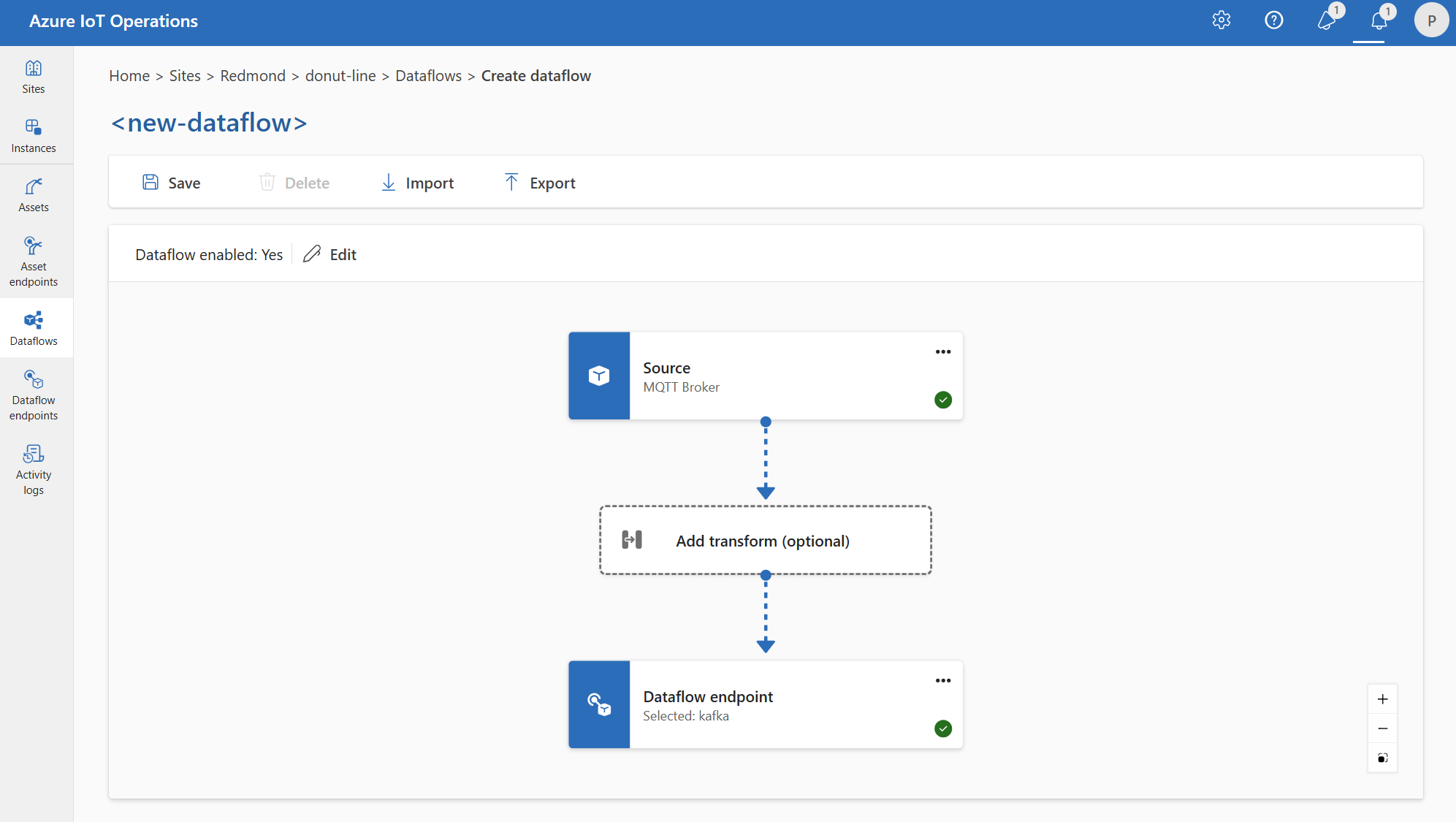Image resolution: width=1456 pixels, height=822 pixels.
Task: Expand the Source node options menu
Action: [x=941, y=352]
